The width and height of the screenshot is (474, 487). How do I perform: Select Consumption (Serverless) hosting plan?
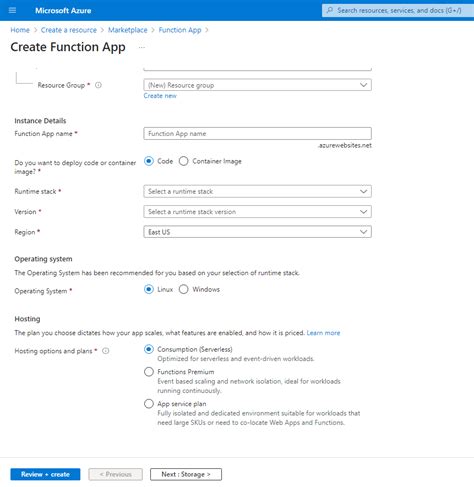click(149, 349)
